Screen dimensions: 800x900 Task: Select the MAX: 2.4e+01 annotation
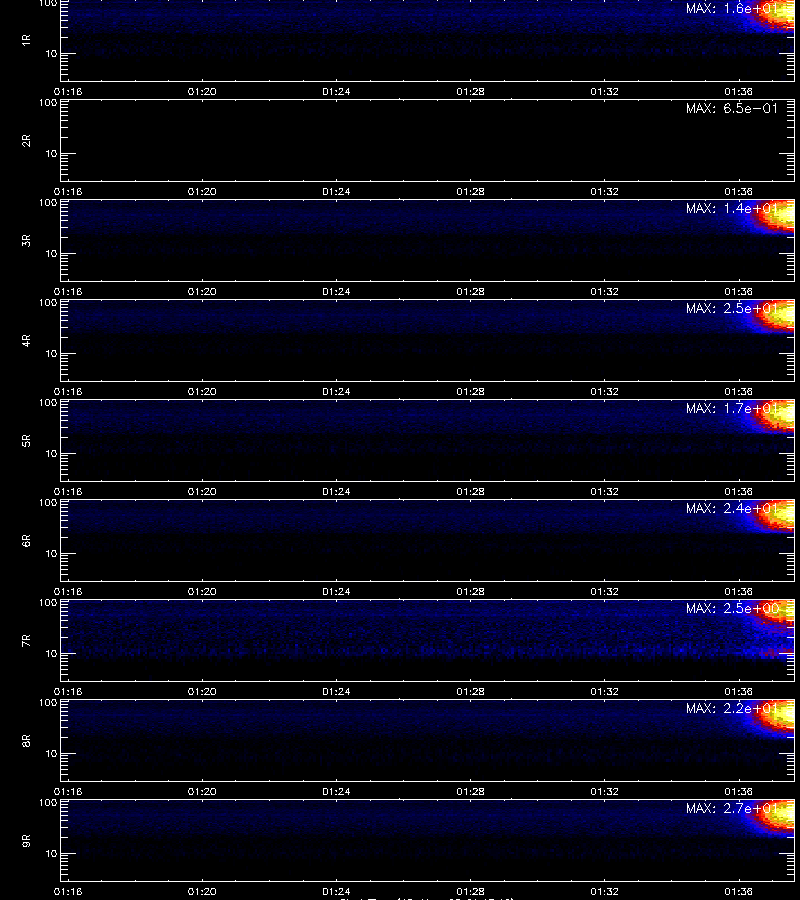(732, 509)
